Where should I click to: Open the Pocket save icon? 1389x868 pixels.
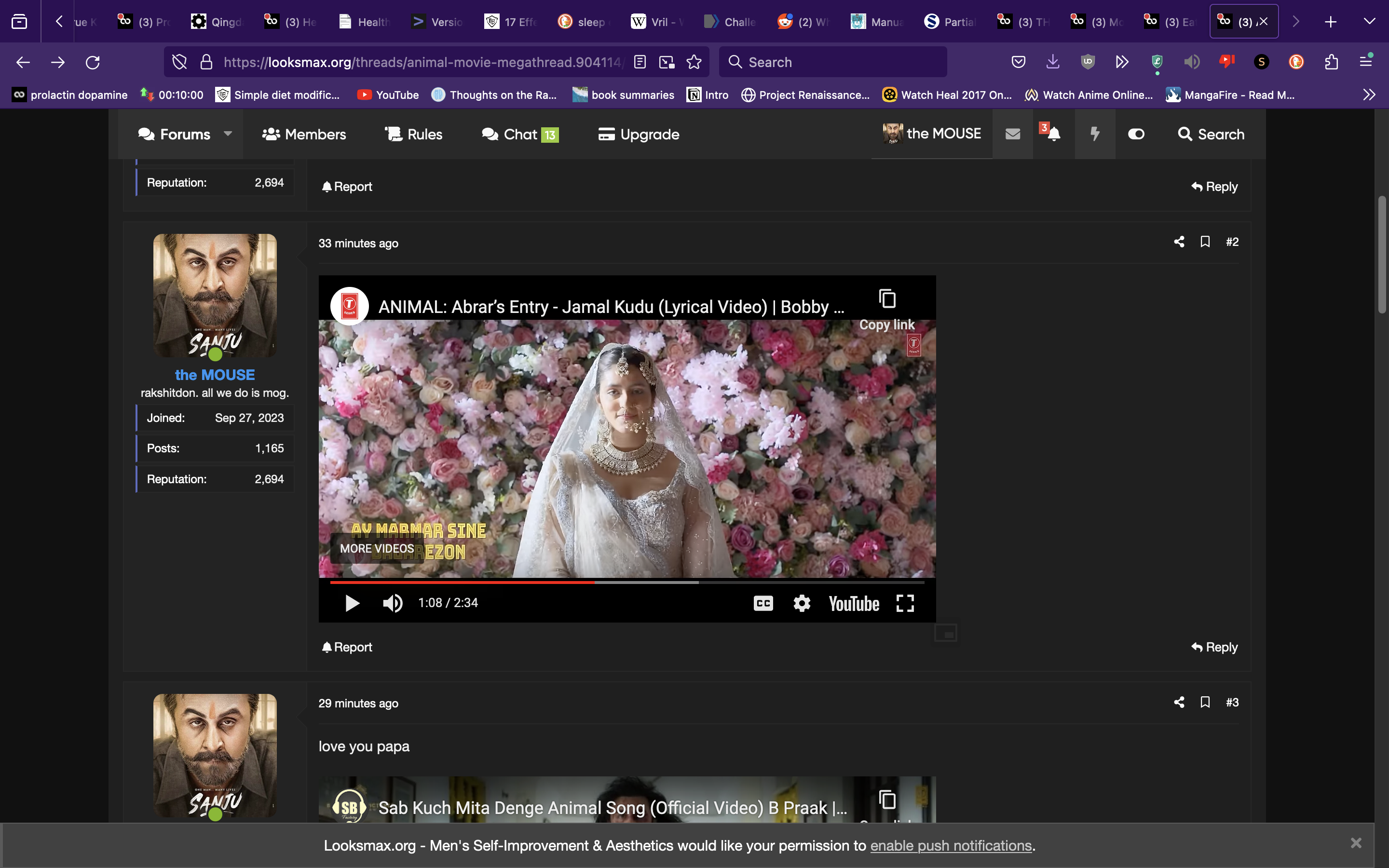pos(1018,62)
